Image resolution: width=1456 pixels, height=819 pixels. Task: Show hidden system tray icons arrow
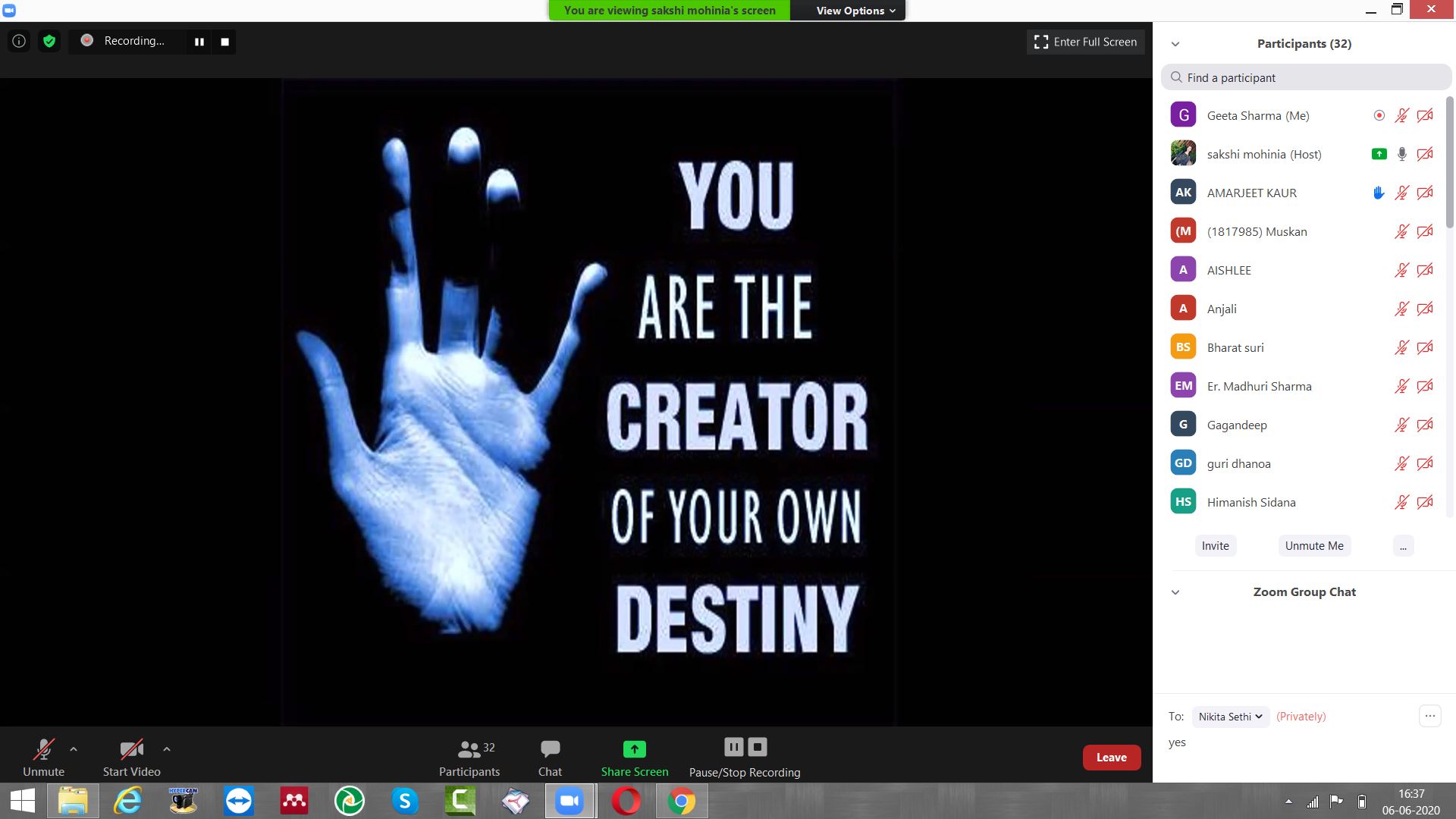(x=1288, y=802)
